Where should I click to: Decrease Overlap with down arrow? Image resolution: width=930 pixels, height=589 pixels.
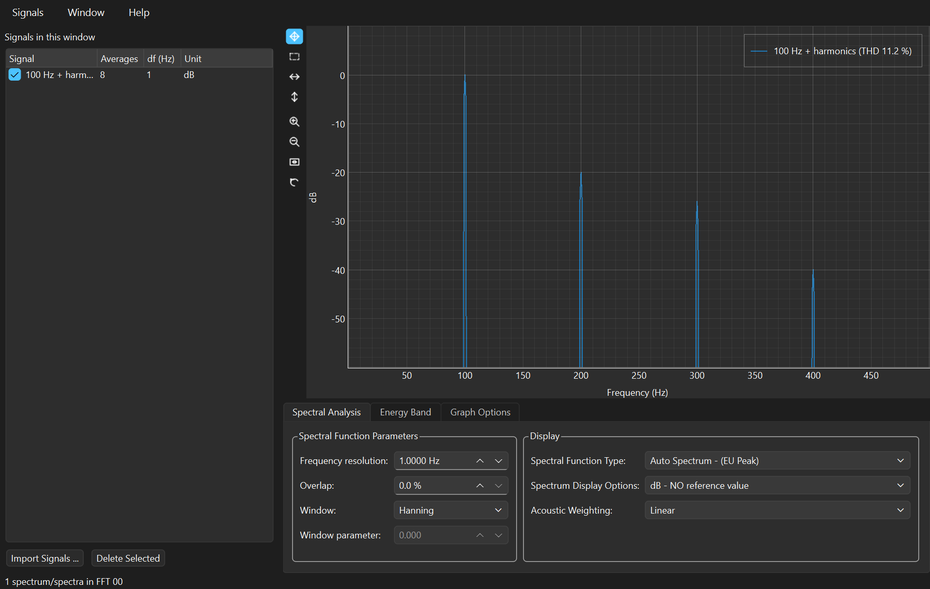point(498,486)
